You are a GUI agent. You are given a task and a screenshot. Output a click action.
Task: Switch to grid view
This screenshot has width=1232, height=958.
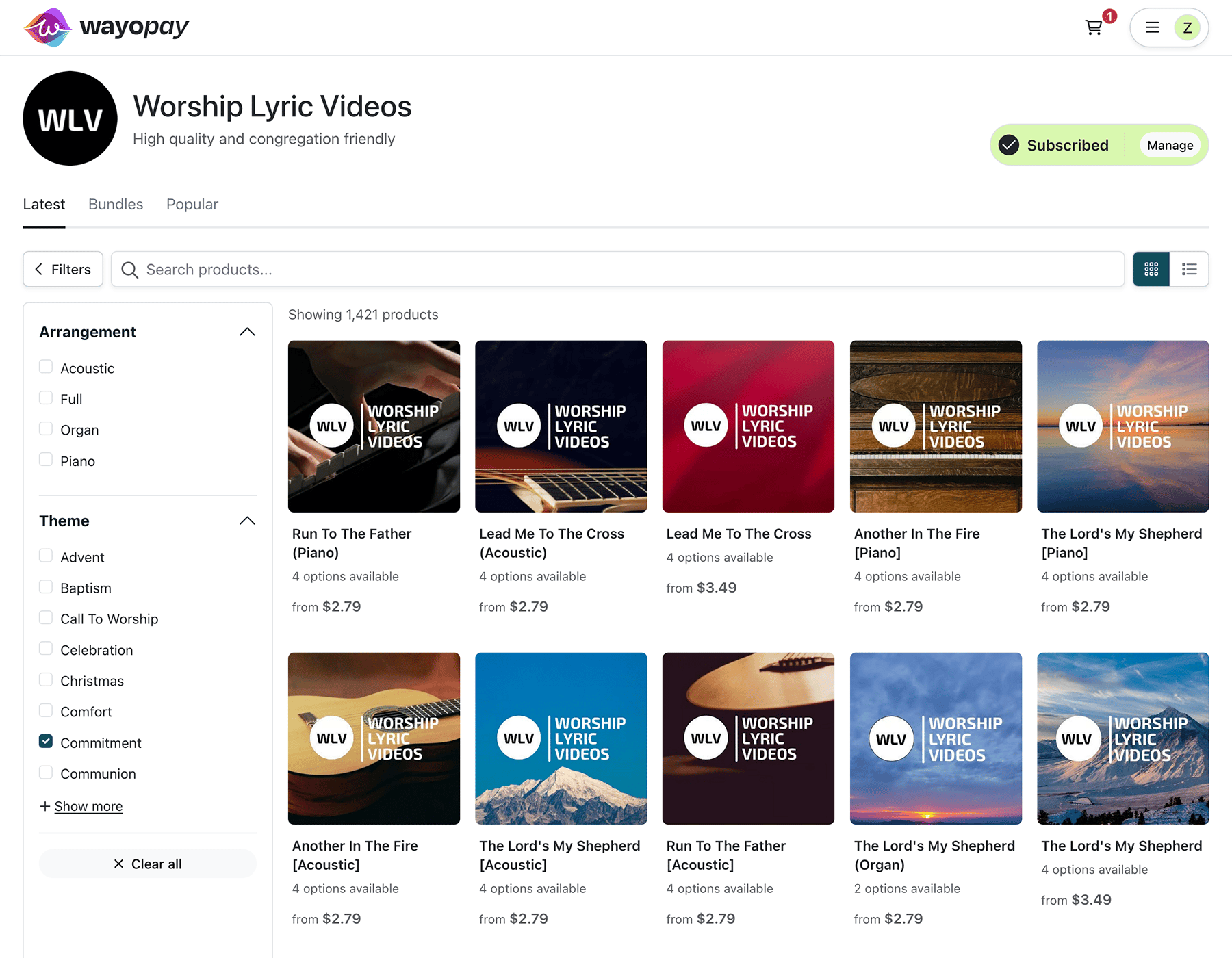[1151, 269]
